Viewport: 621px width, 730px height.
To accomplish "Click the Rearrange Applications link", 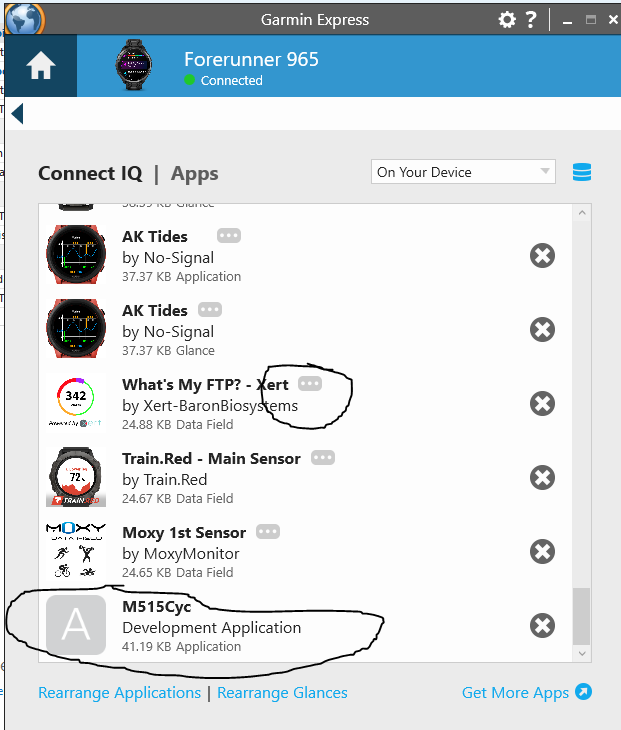I will click(x=119, y=693).
